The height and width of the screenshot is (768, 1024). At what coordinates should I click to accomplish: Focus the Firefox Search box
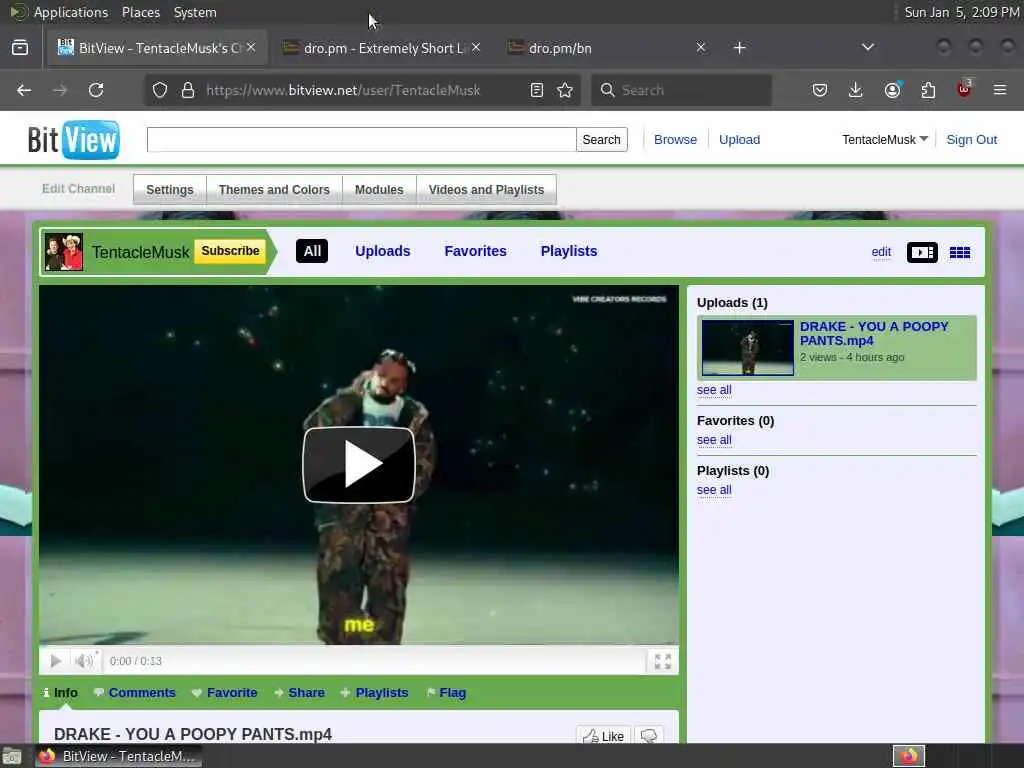[x=681, y=90]
